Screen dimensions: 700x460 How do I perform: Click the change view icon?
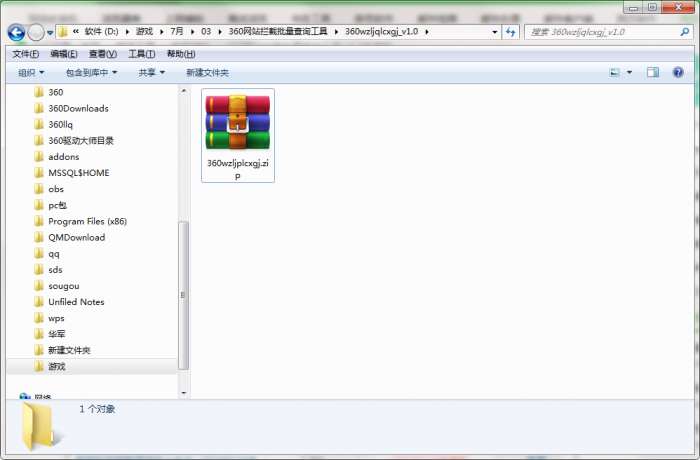pos(615,72)
